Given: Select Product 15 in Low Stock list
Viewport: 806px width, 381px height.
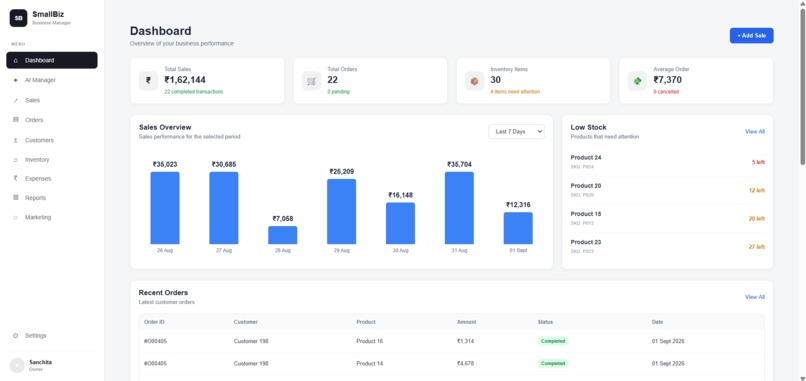Looking at the screenshot, I should (667, 219).
